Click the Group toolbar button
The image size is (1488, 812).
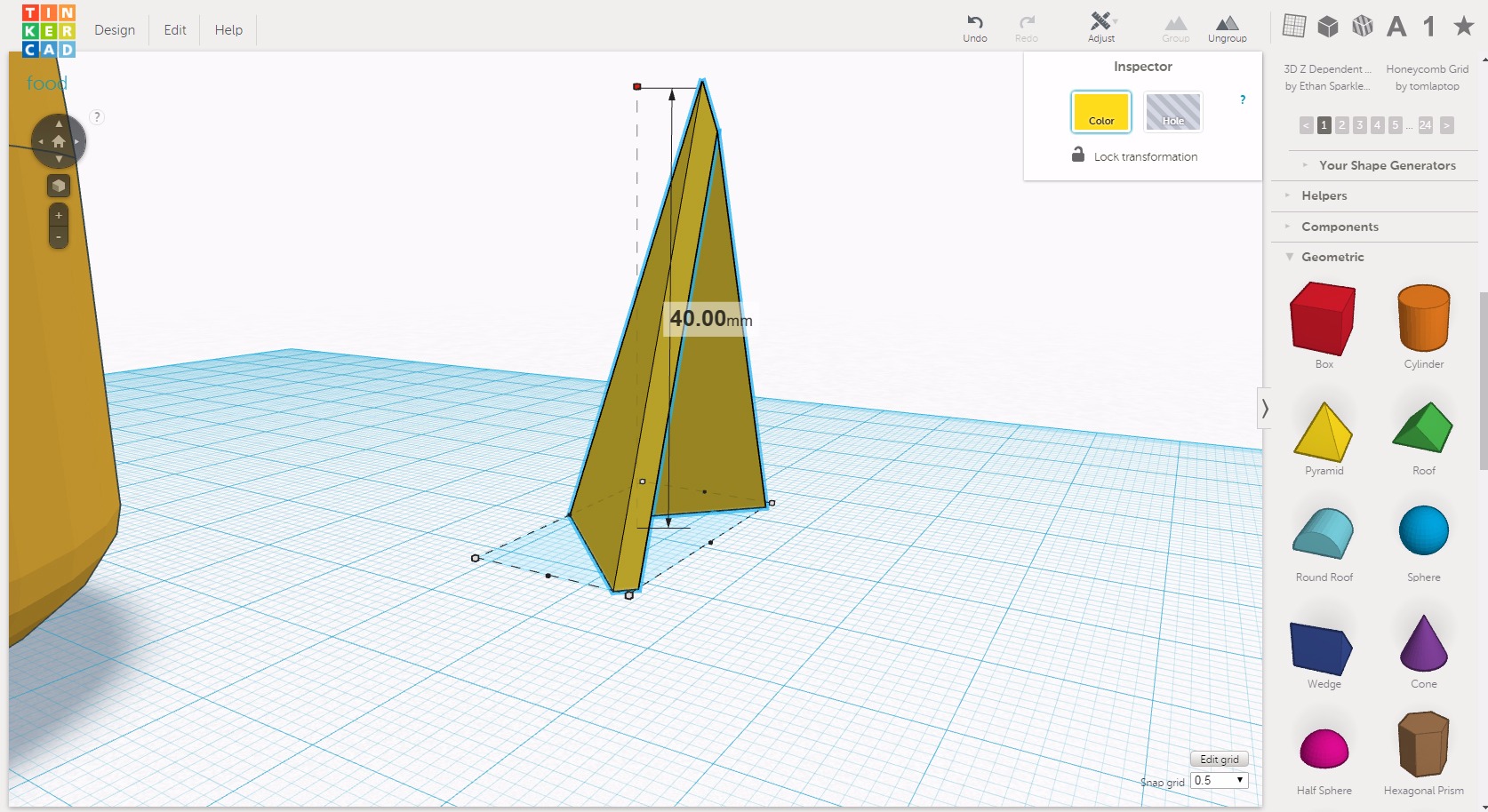point(1175,28)
